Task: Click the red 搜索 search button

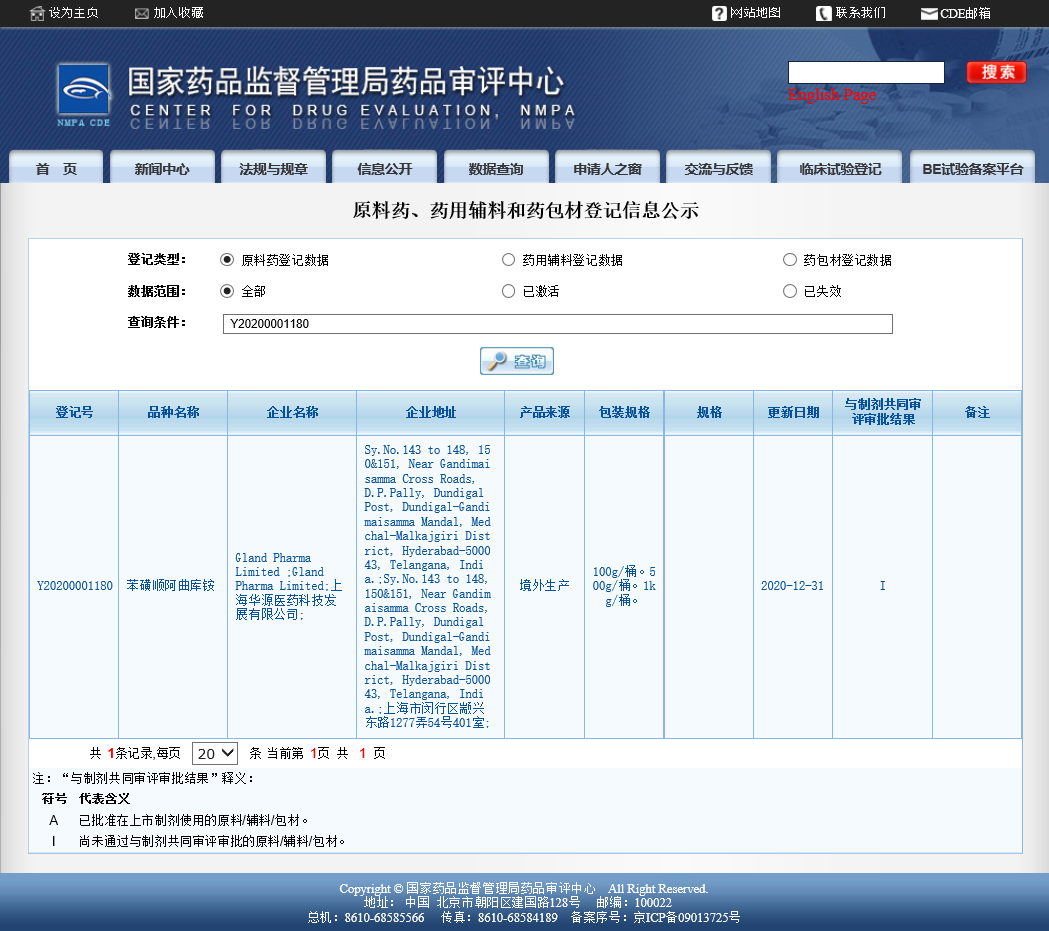Action: point(995,72)
